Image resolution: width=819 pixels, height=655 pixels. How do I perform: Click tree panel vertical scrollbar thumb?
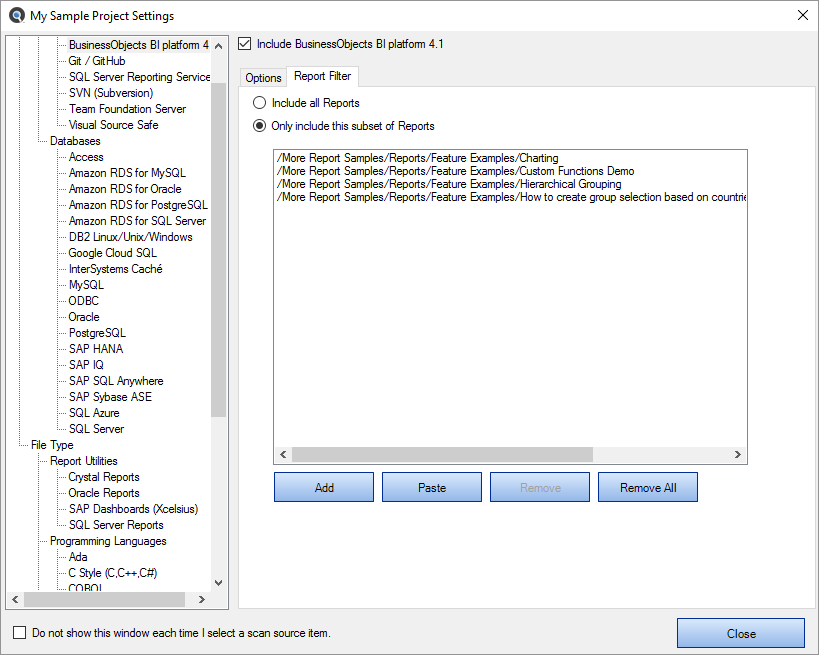click(218, 250)
